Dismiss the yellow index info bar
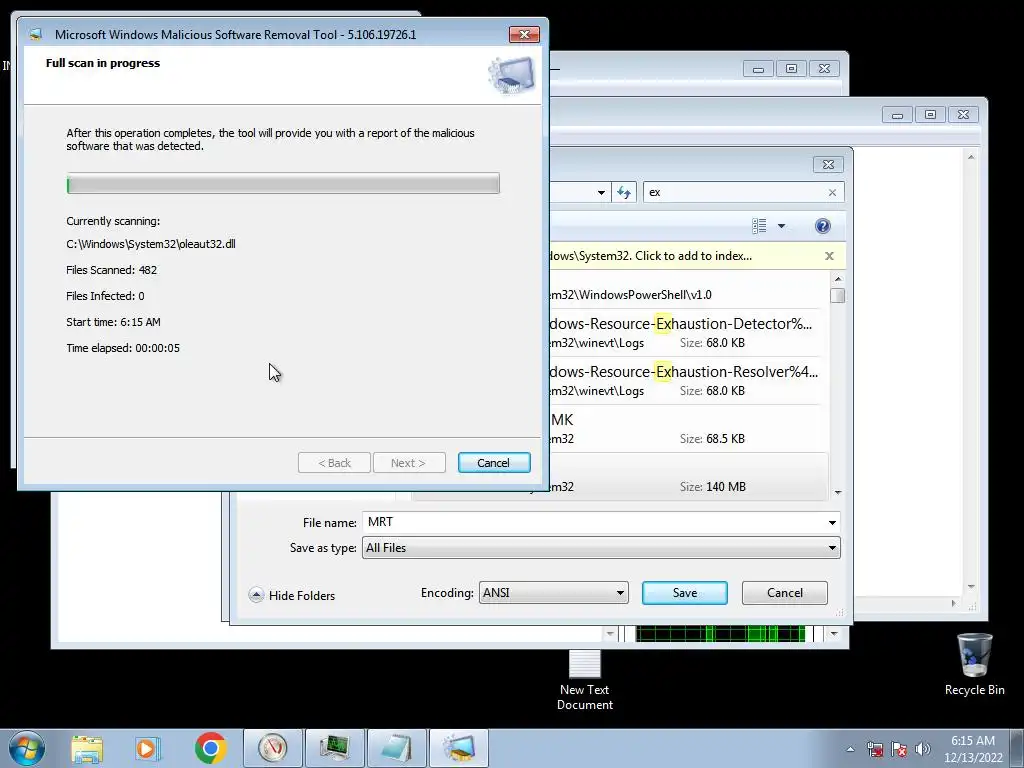This screenshot has height=768, width=1024. coord(829,256)
